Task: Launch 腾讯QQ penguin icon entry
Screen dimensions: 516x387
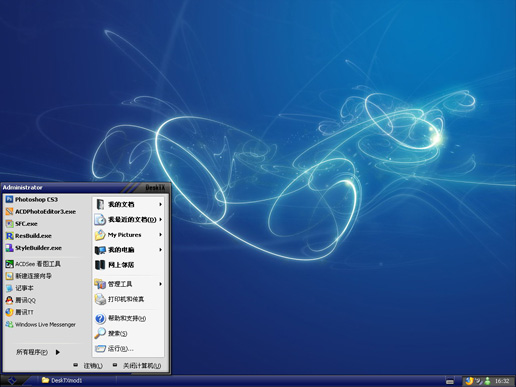Action: (x=21, y=300)
